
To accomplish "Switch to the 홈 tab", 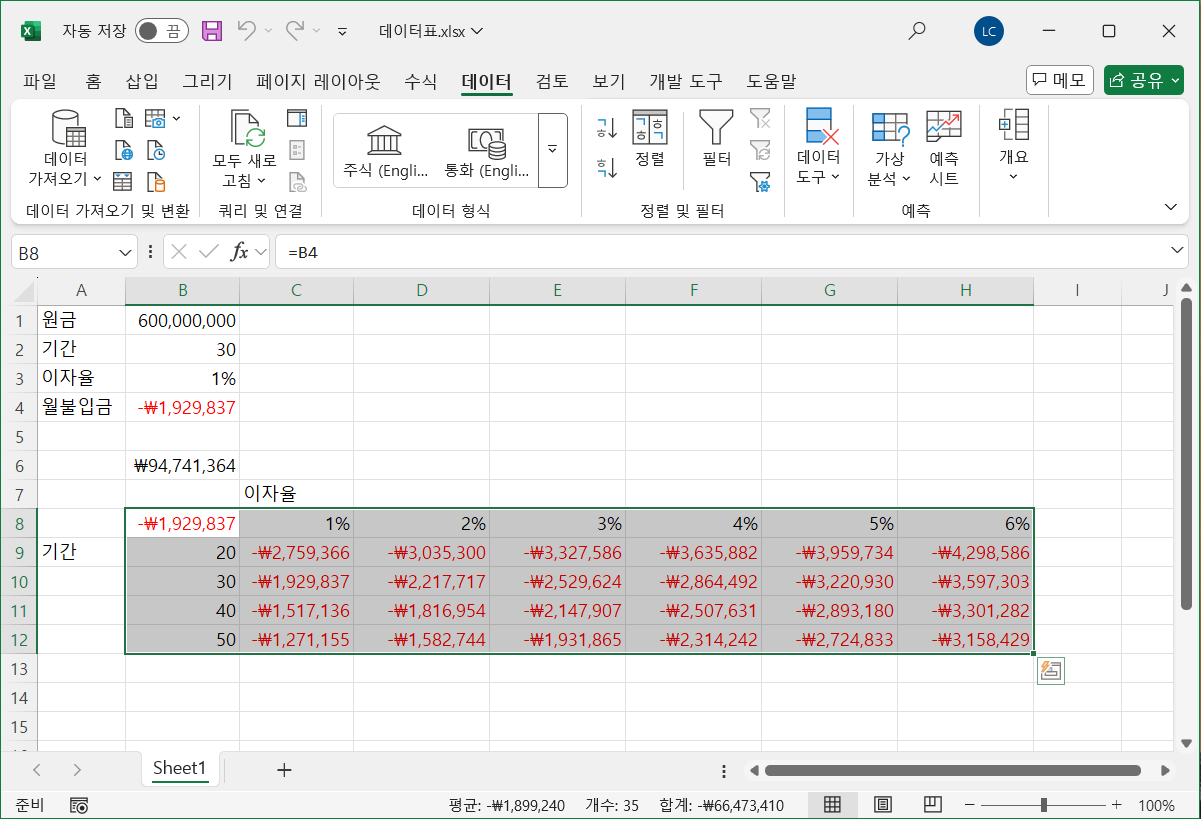I will 93,82.
